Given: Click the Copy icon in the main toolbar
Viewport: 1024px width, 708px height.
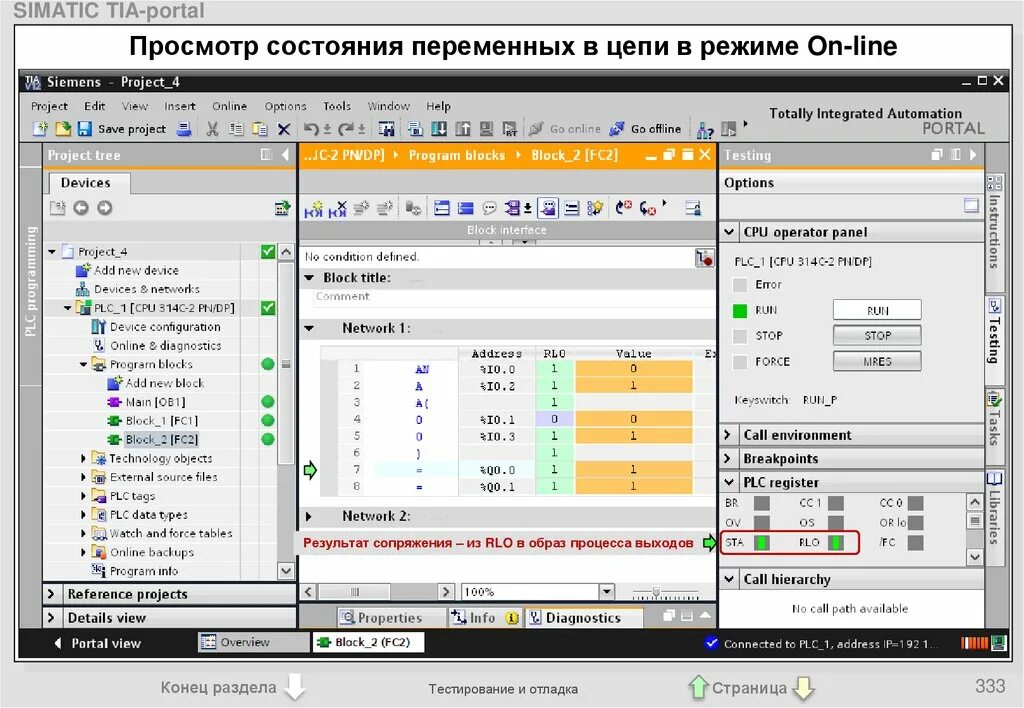Looking at the screenshot, I should (236, 129).
